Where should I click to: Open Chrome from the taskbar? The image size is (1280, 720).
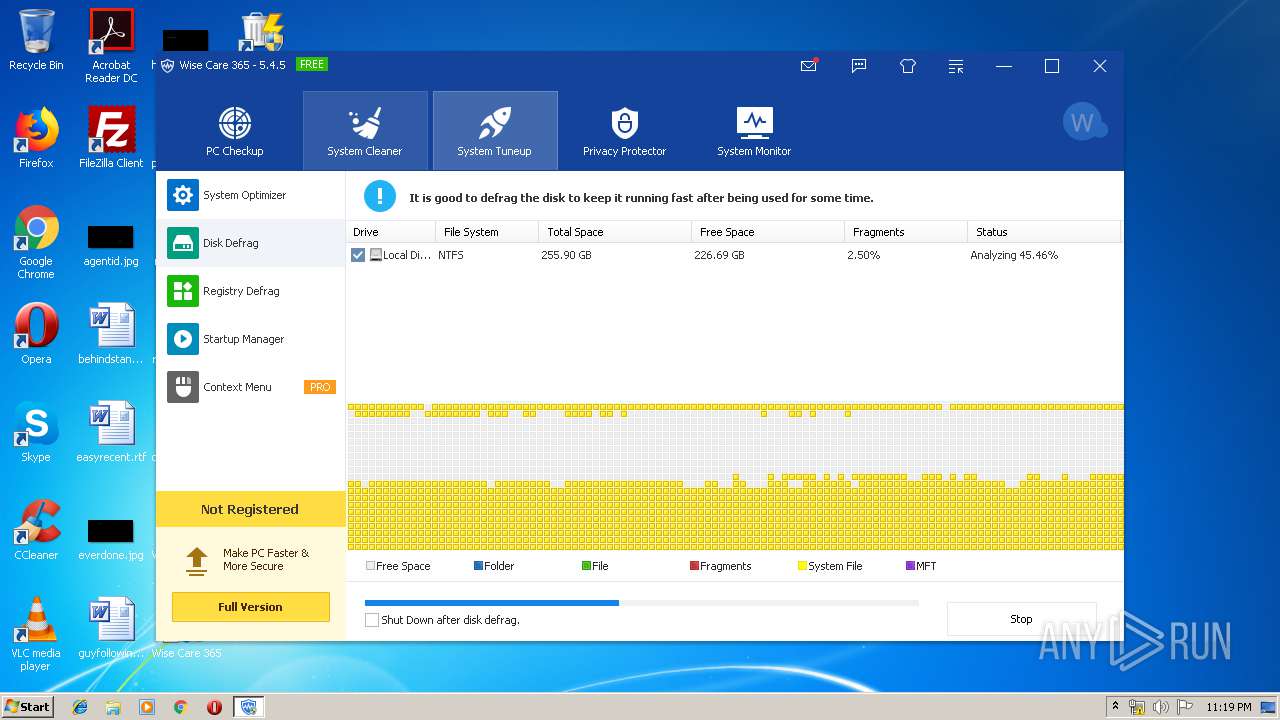click(x=180, y=707)
